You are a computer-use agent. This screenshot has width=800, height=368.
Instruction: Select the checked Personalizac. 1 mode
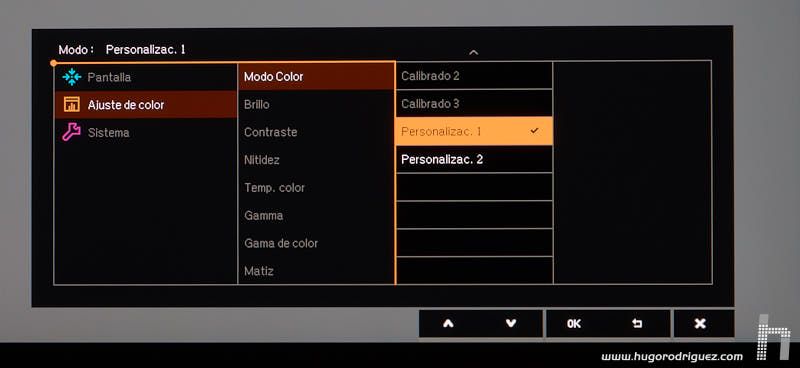coord(474,131)
